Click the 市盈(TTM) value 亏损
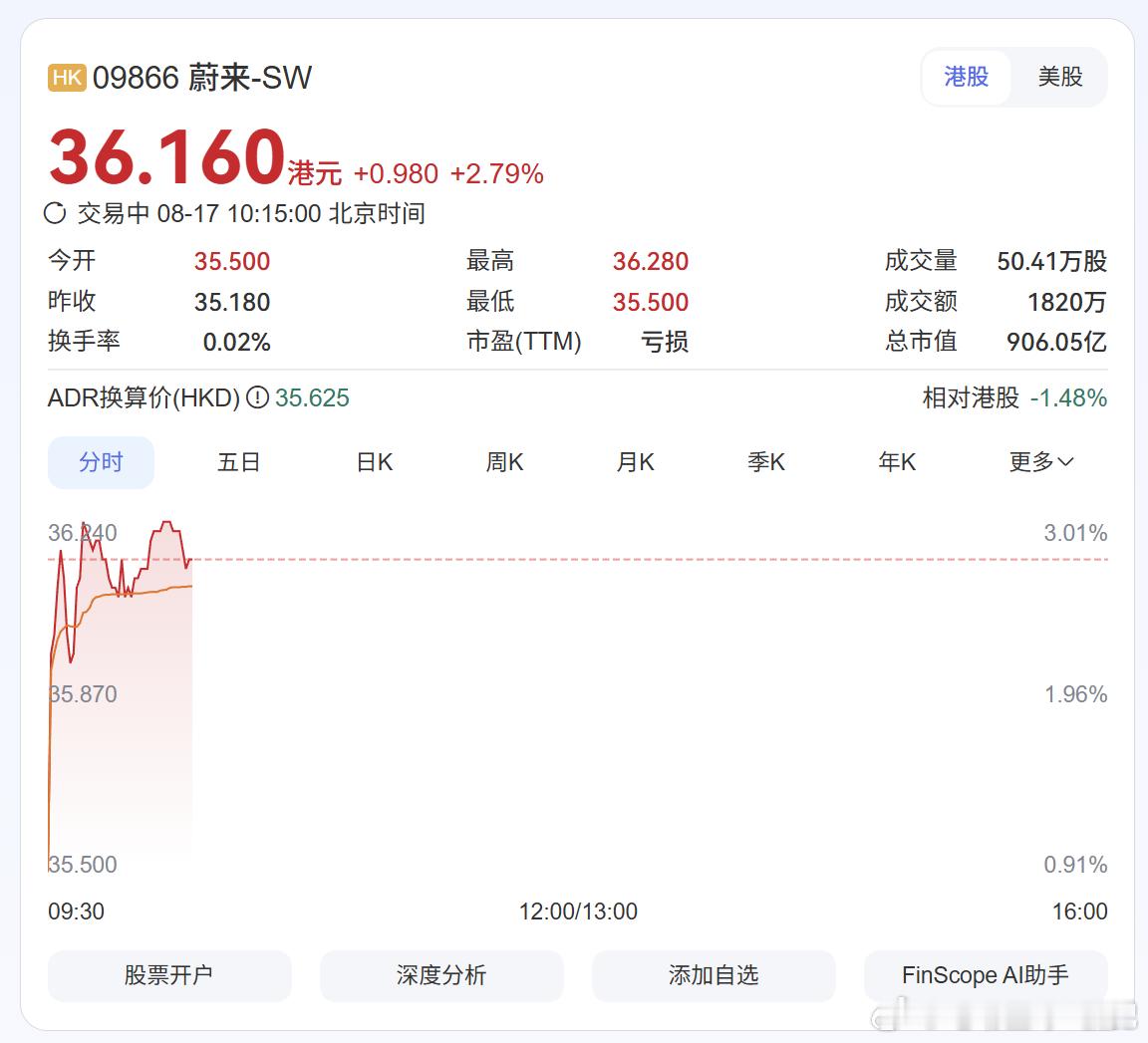Image resolution: width=1148 pixels, height=1043 pixels. coord(665,342)
